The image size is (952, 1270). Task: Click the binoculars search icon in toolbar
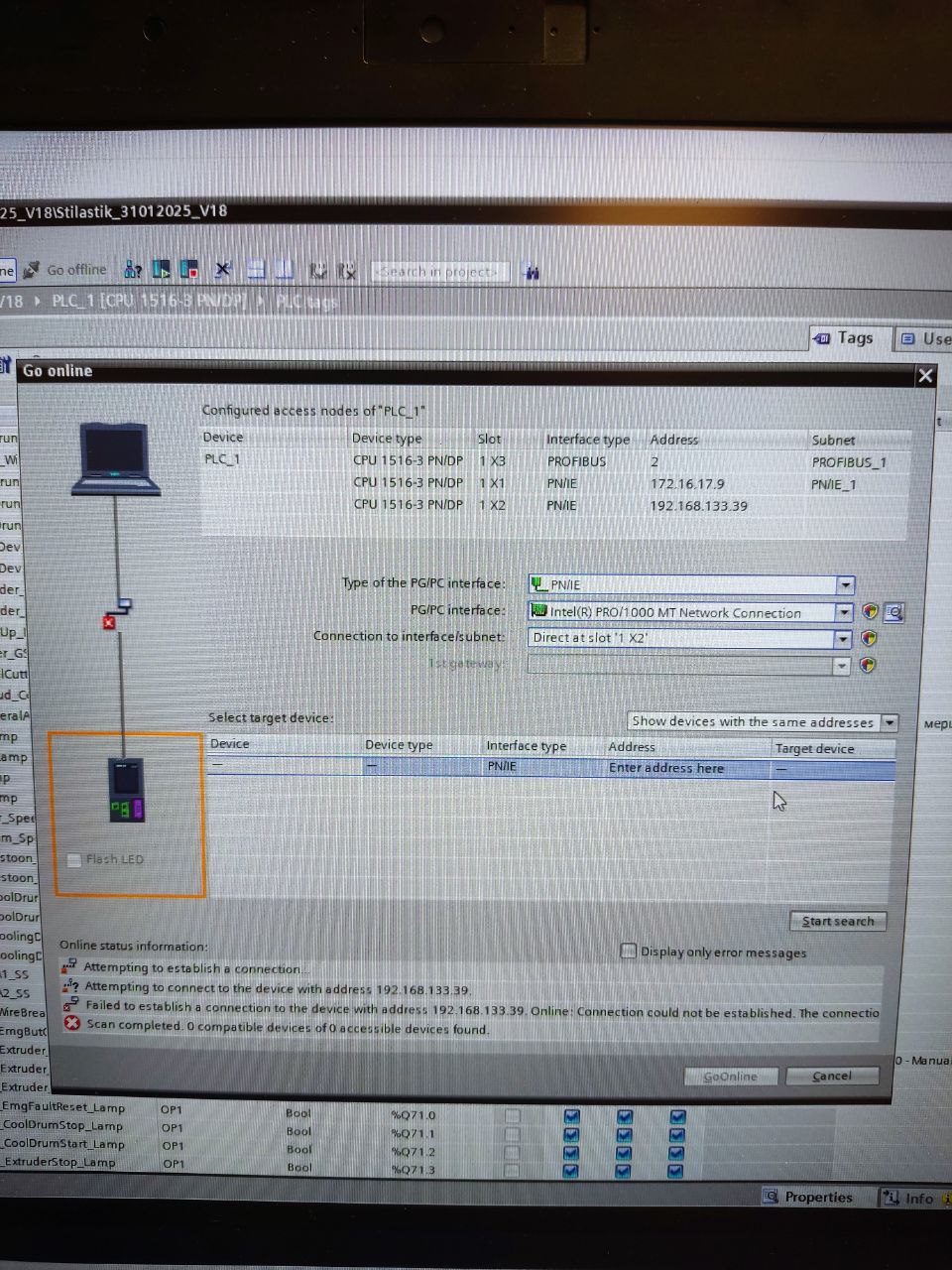pyautogui.click(x=532, y=271)
